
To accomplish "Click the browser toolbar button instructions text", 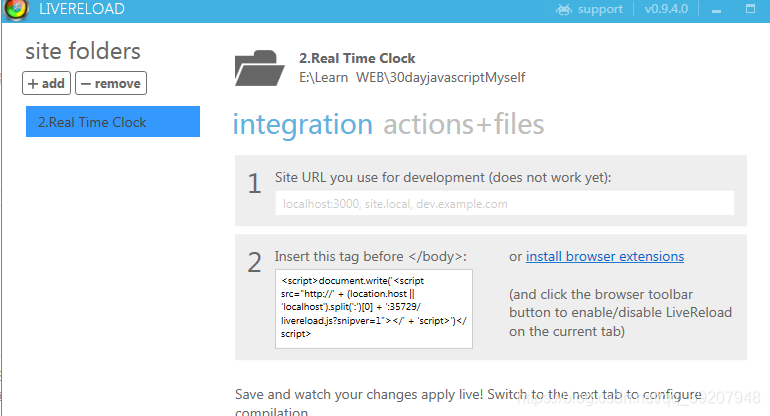I will [x=620, y=313].
